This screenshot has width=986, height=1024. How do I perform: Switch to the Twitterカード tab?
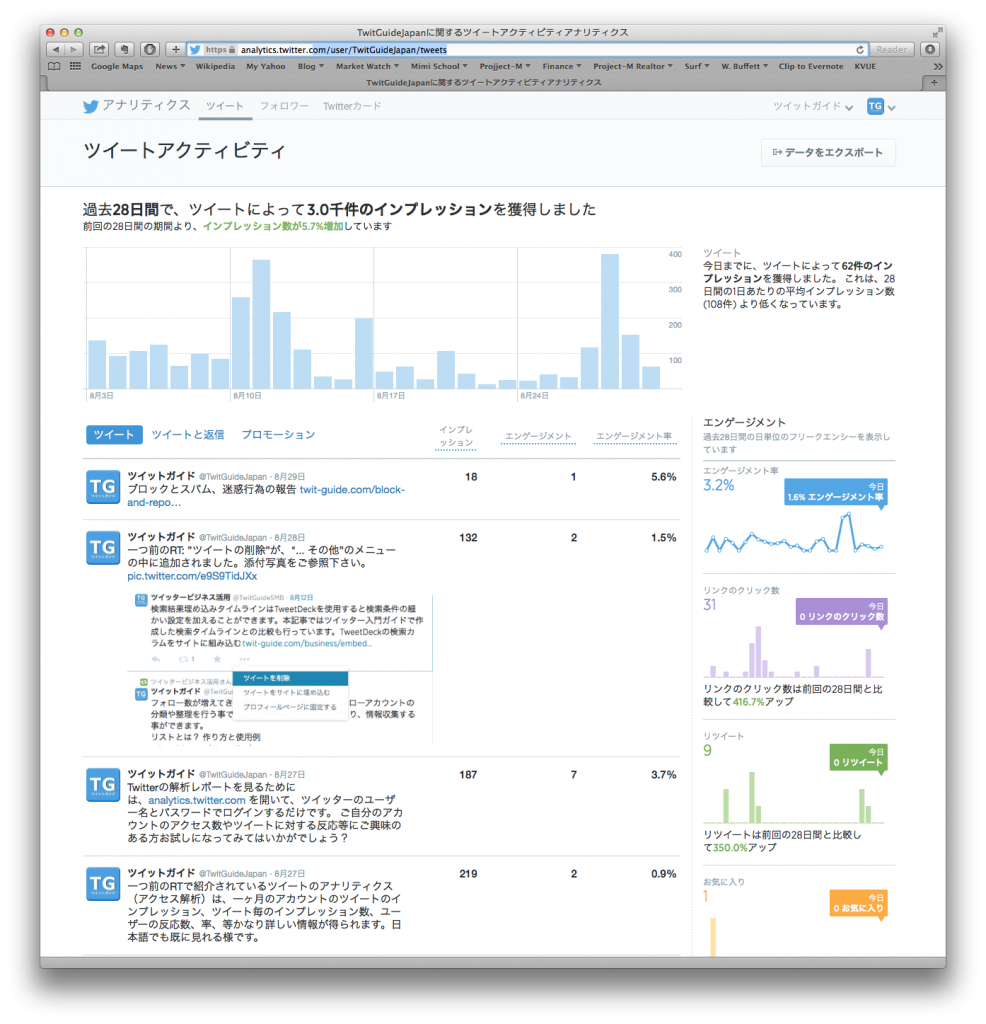(352, 106)
